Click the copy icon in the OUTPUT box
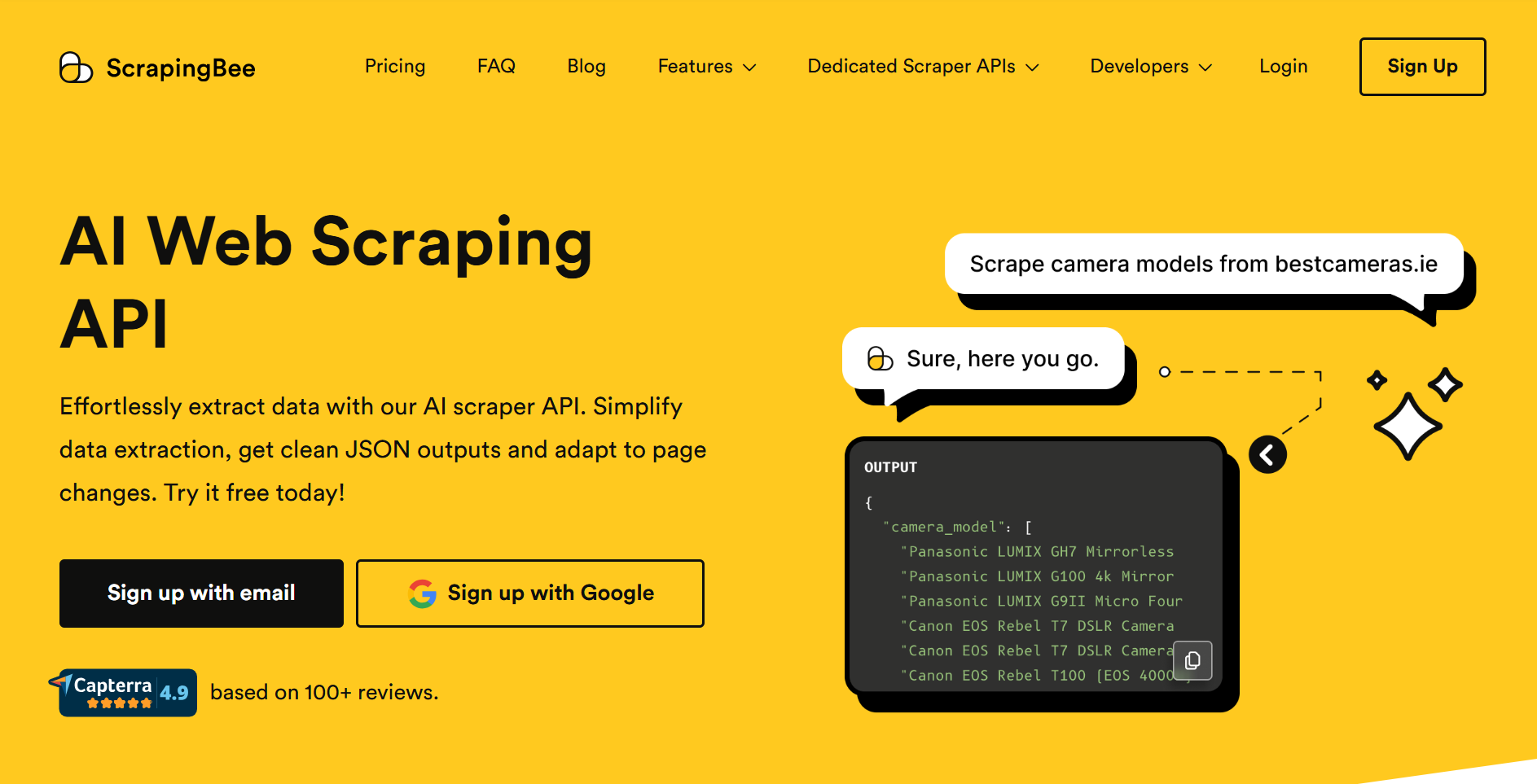 pos(1192,660)
